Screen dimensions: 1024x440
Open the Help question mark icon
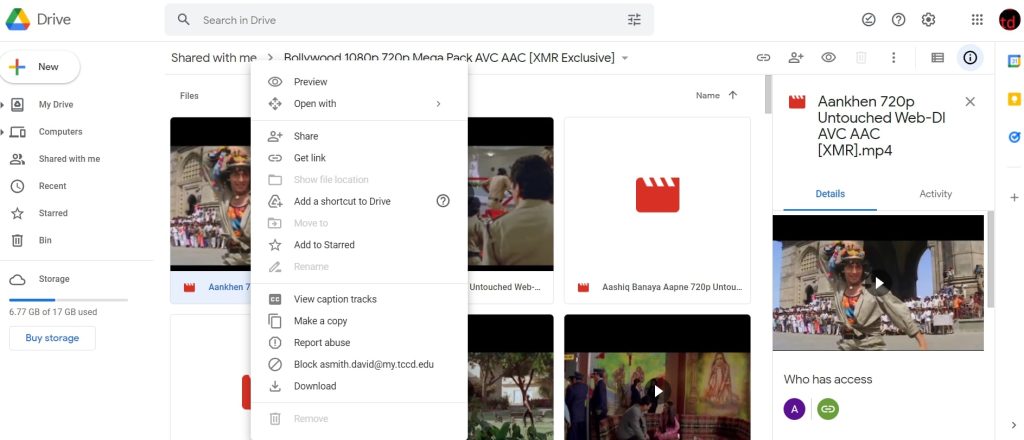click(899, 20)
